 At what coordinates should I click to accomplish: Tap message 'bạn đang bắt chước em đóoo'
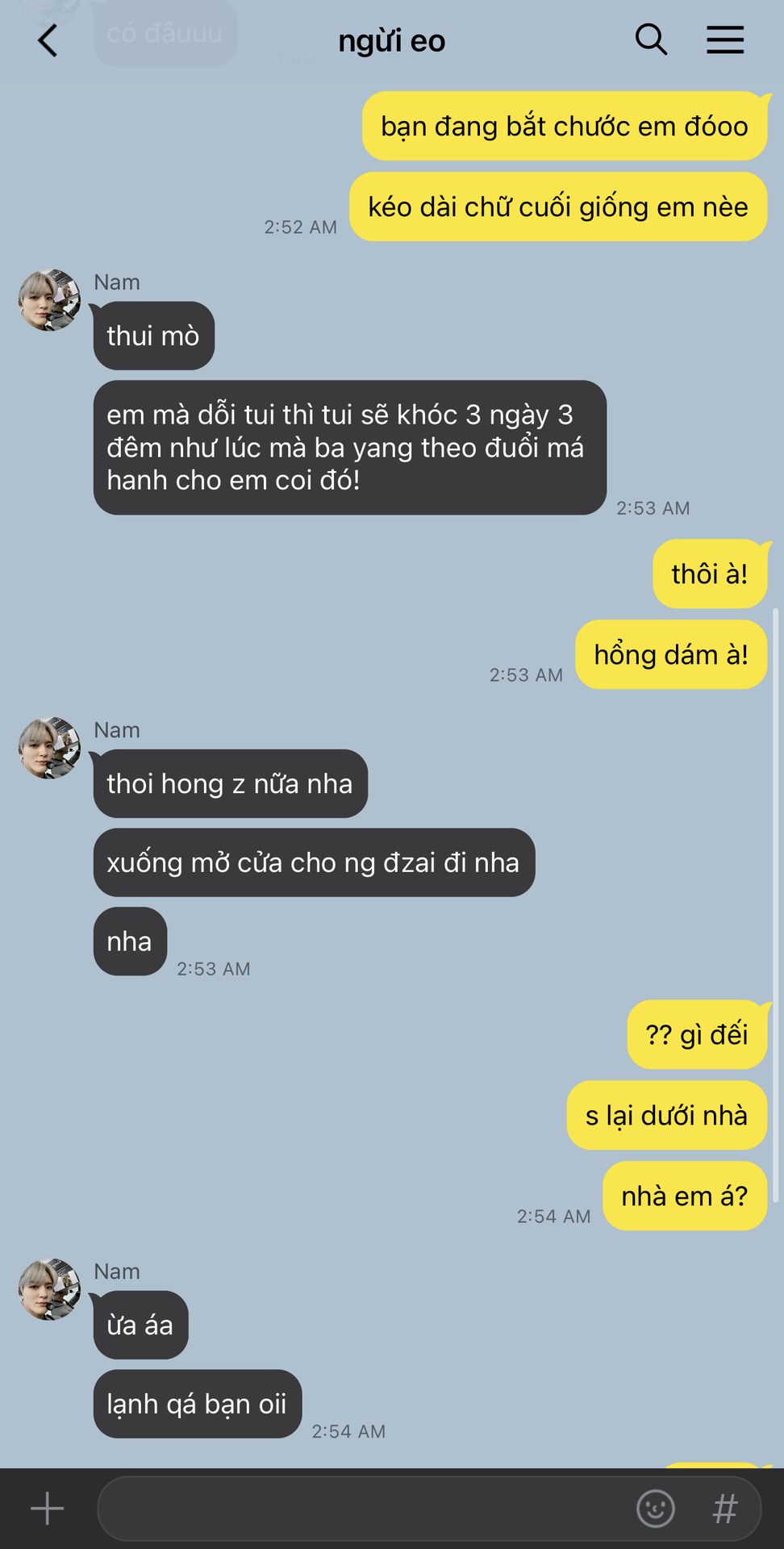tap(565, 126)
